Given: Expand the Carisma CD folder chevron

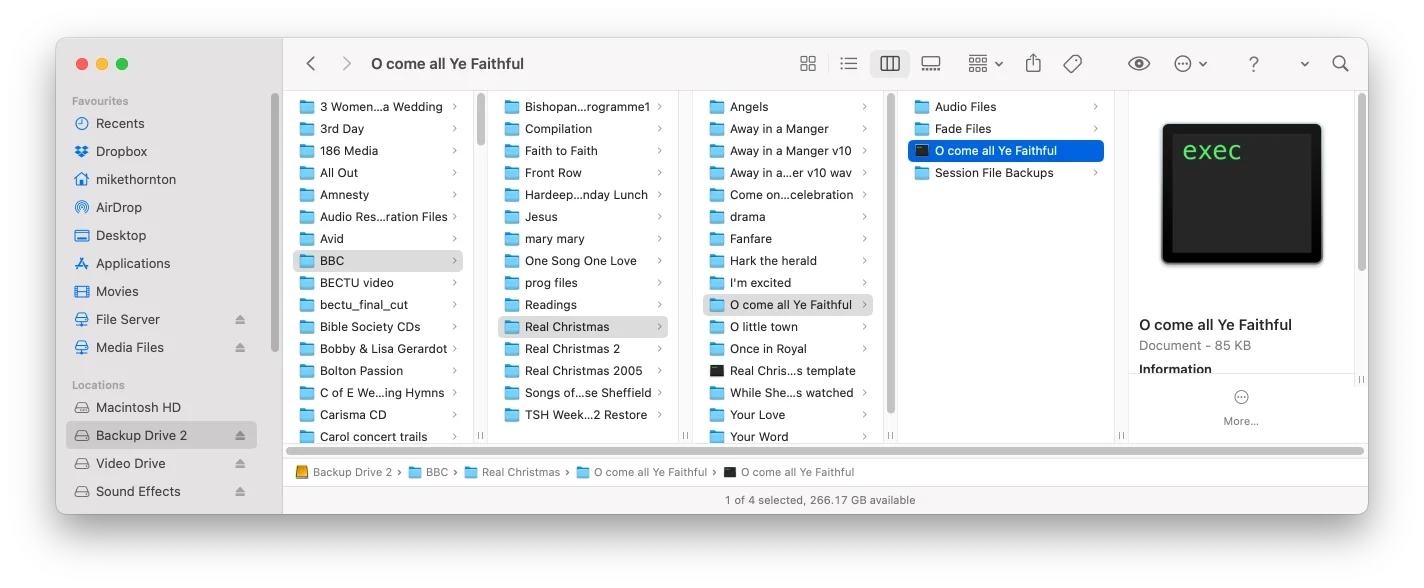Looking at the screenshot, I should (x=454, y=415).
